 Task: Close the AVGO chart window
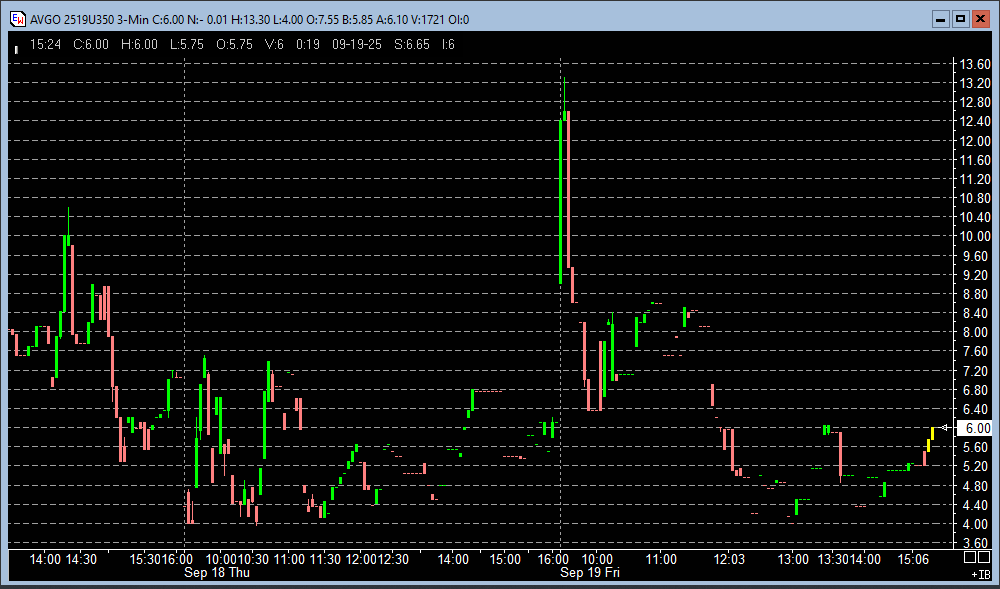[x=980, y=19]
